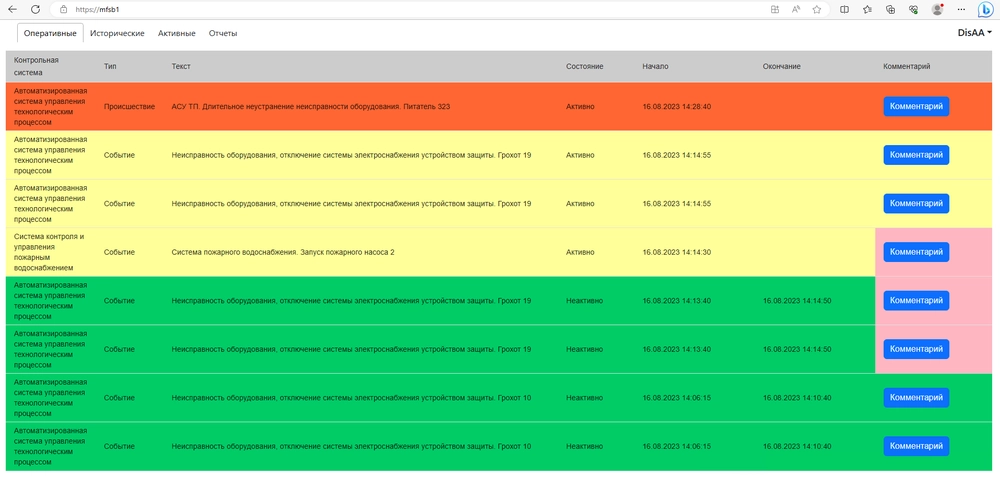
Task: Open the split screen icon
Action: pos(845,9)
